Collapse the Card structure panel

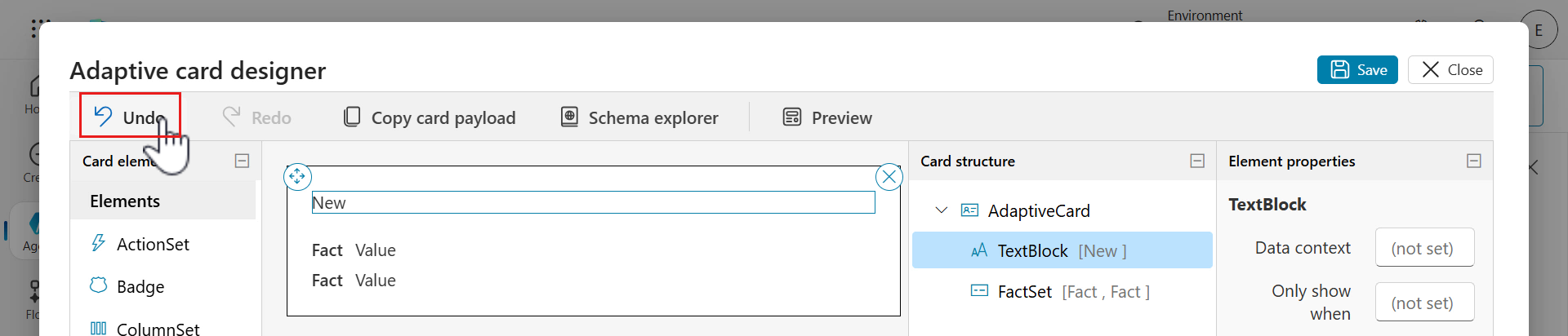click(x=1197, y=161)
